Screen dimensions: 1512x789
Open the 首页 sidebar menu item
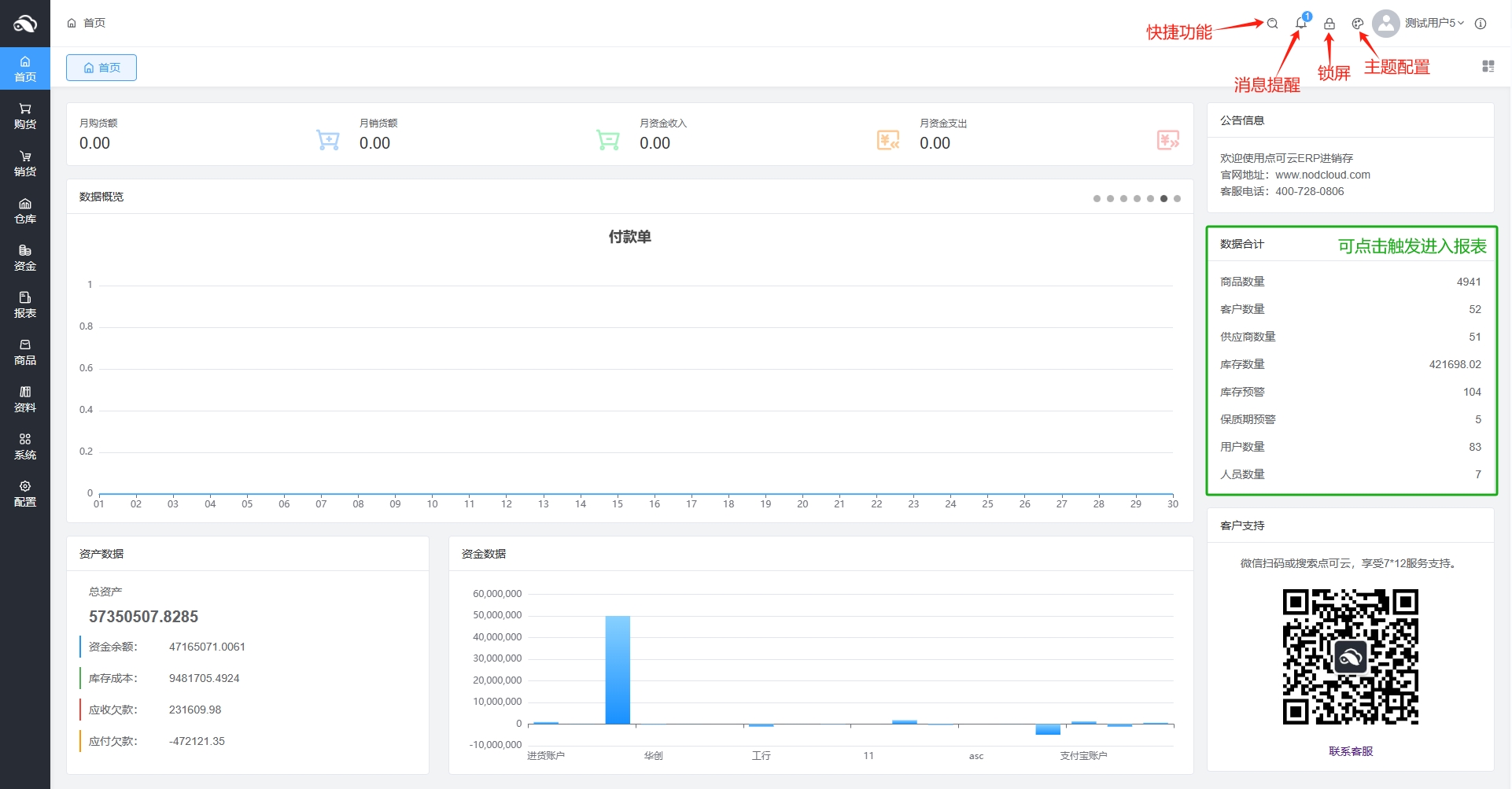click(25, 68)
